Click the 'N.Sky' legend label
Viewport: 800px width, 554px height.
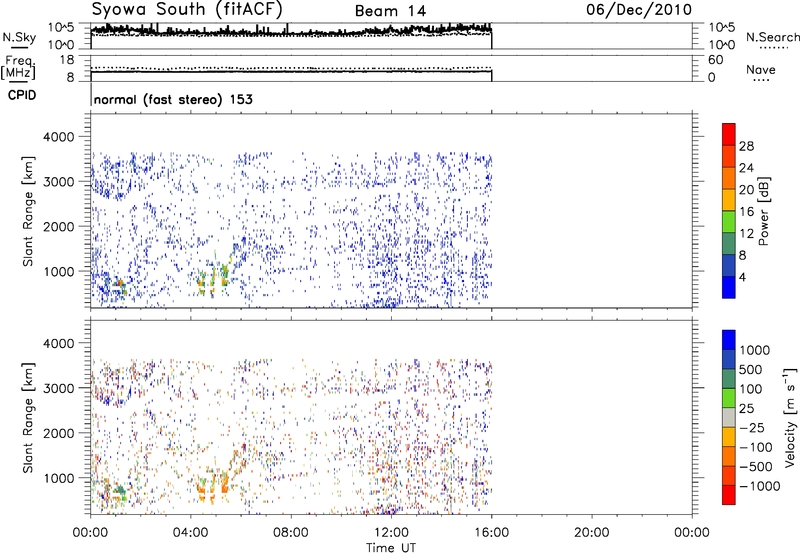(x=19, y=37)
